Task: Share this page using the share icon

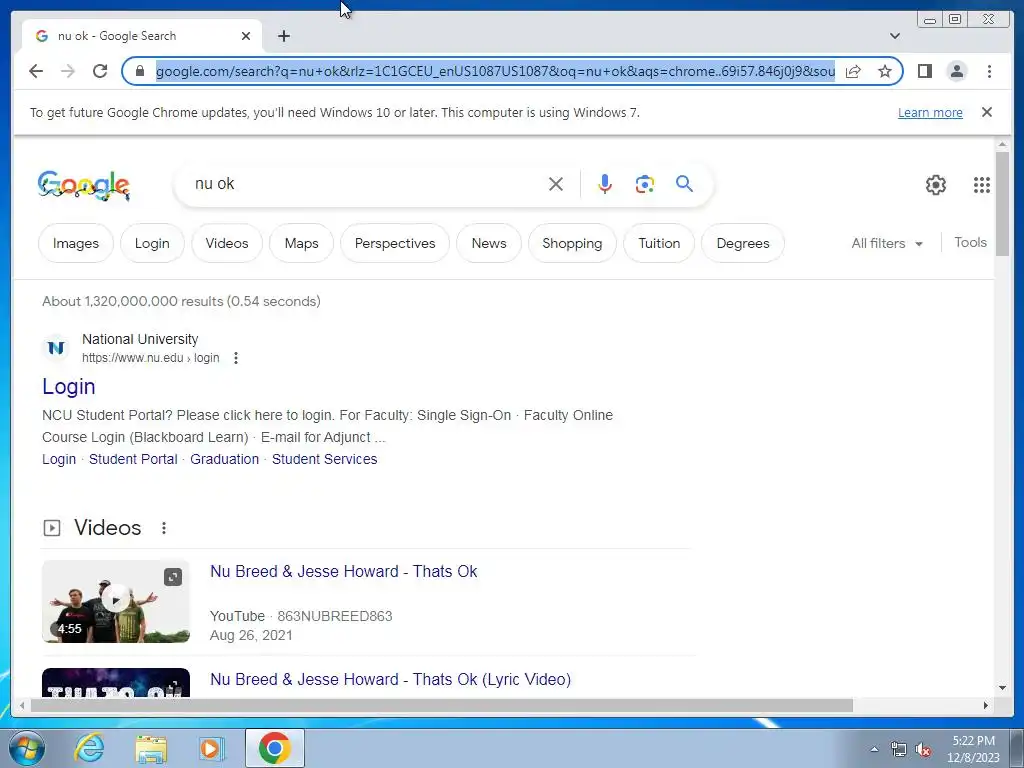Action: (x=853, y=71)
